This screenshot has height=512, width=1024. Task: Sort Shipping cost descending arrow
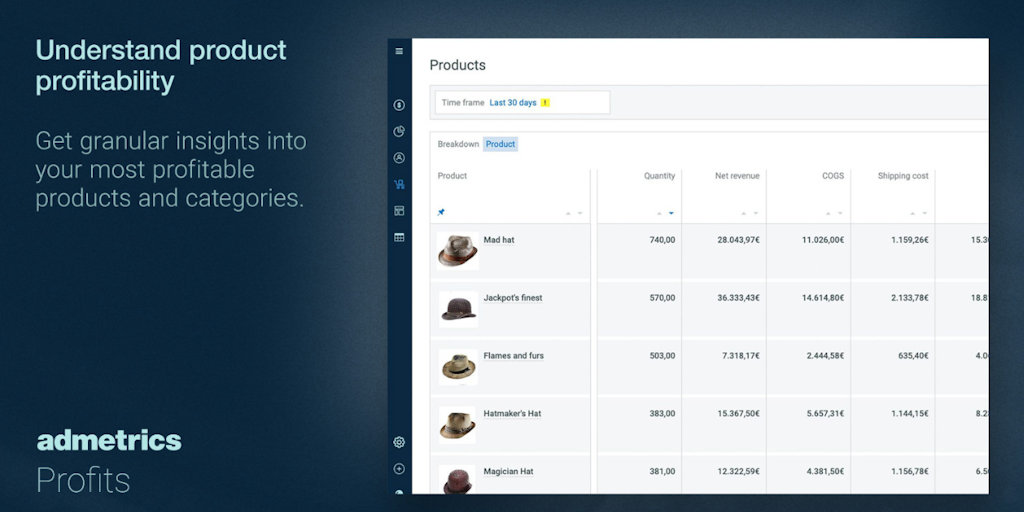pos(925,214)
